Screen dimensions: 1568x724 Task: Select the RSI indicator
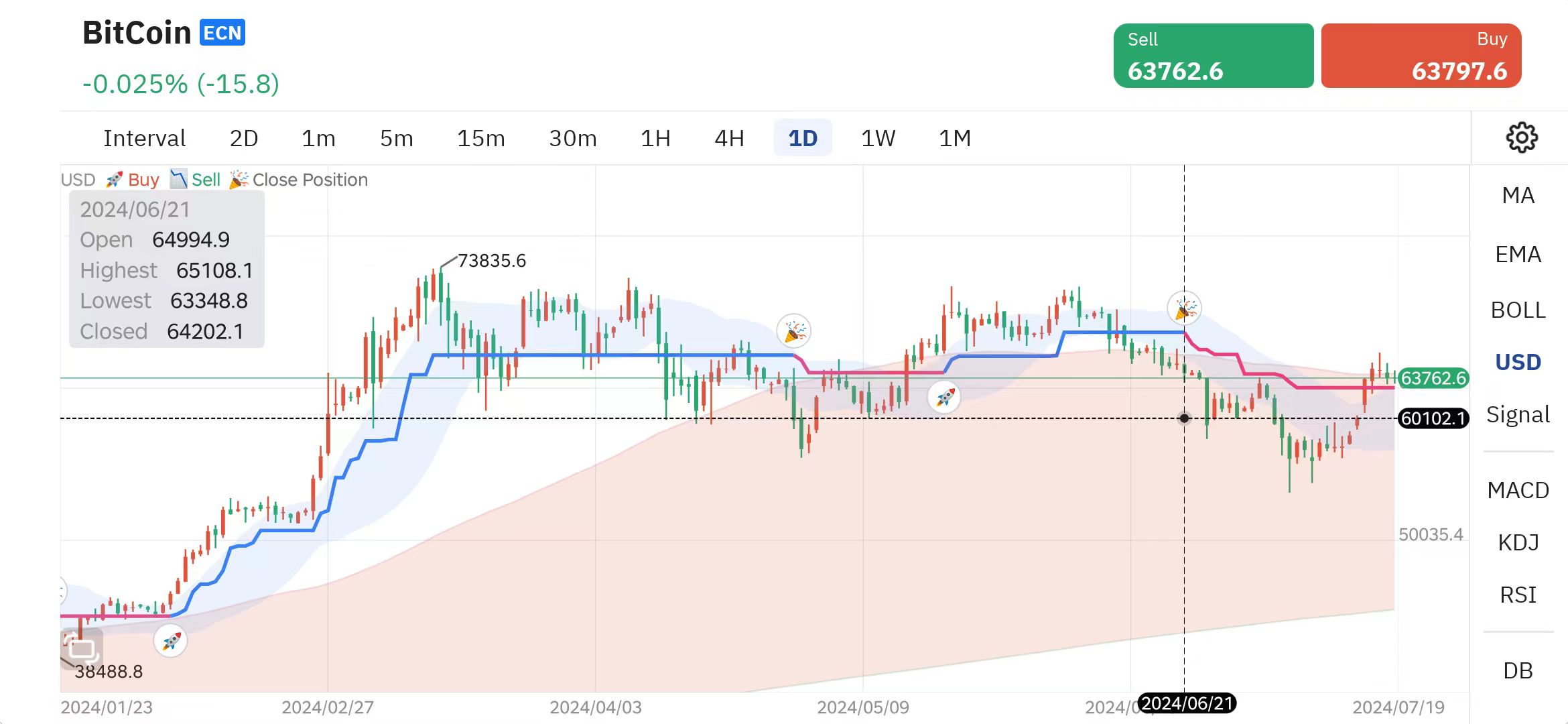click(1518, 595)
